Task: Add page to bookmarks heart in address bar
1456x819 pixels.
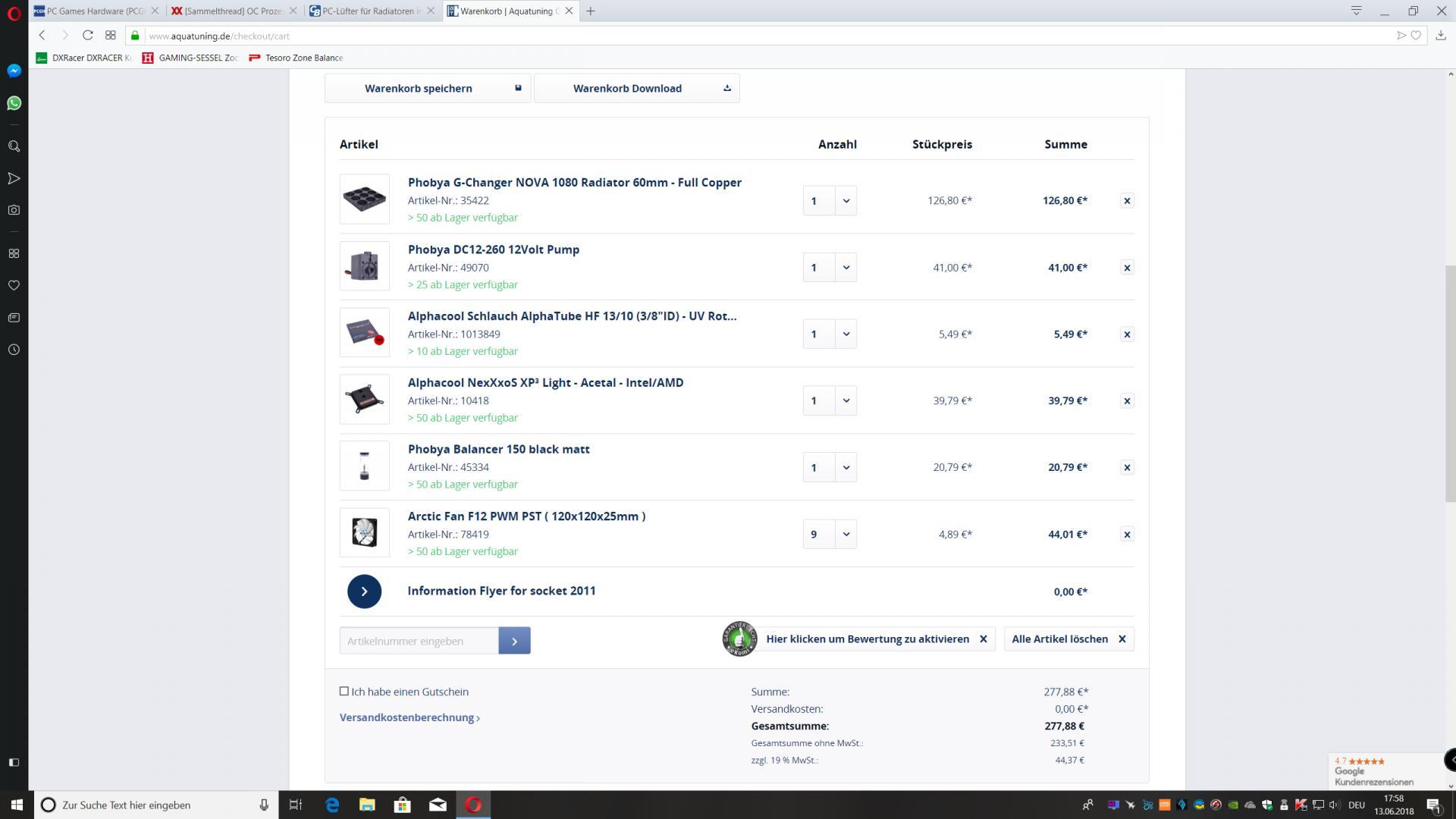Action: (1416, 36)
